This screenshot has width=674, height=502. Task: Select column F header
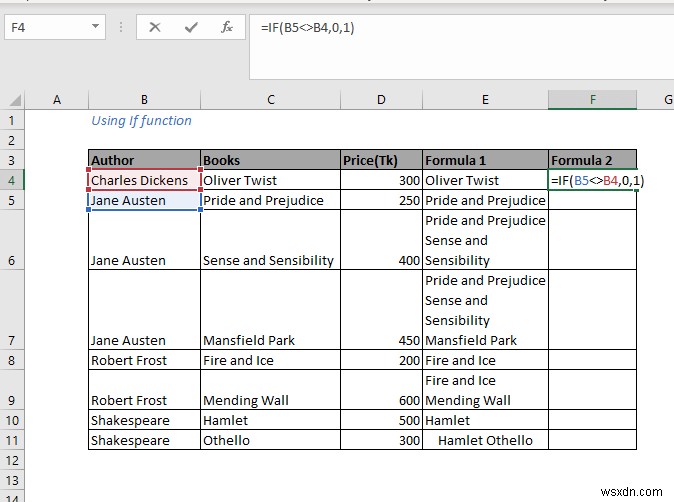[592, 100]
